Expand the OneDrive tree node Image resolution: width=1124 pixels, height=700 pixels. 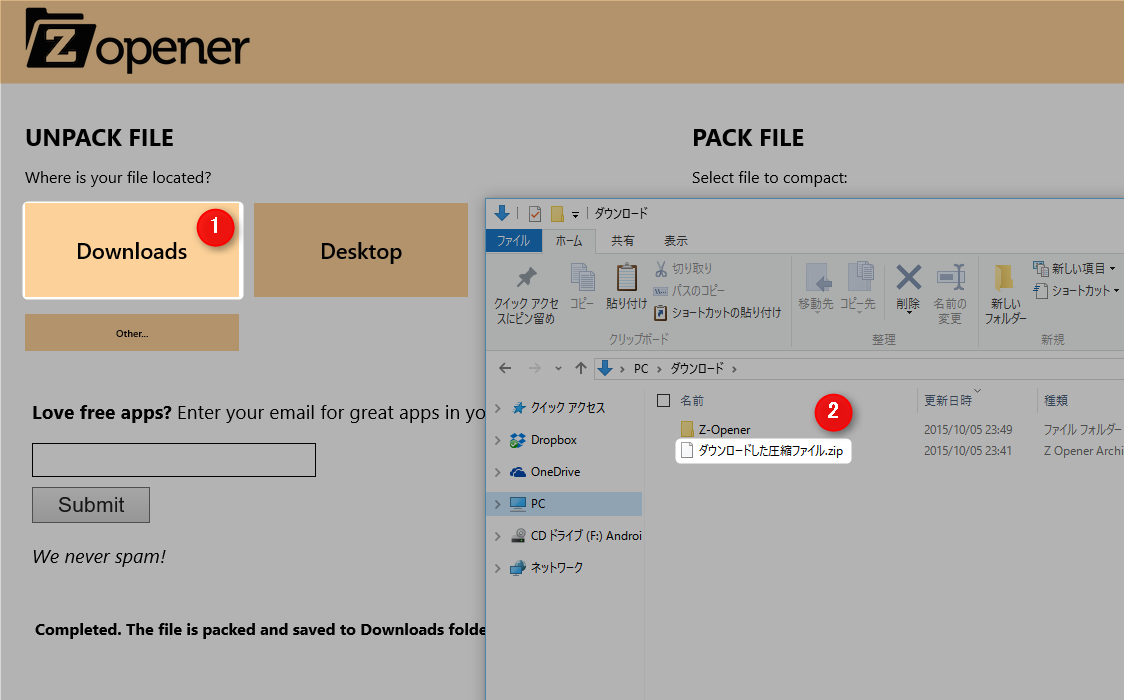(x=498, y=472)
